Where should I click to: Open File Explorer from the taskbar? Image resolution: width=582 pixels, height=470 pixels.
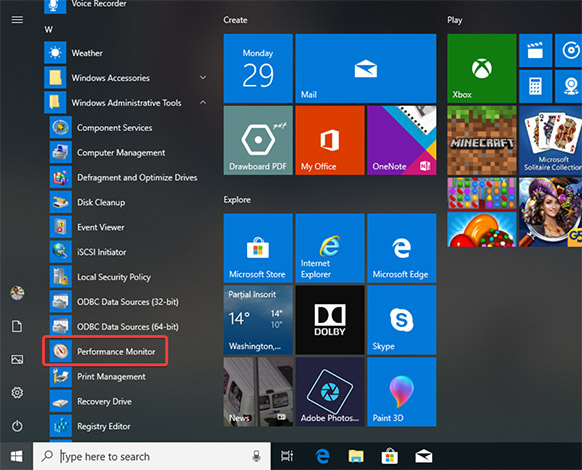pyautogui.click(x=356, y=456)
